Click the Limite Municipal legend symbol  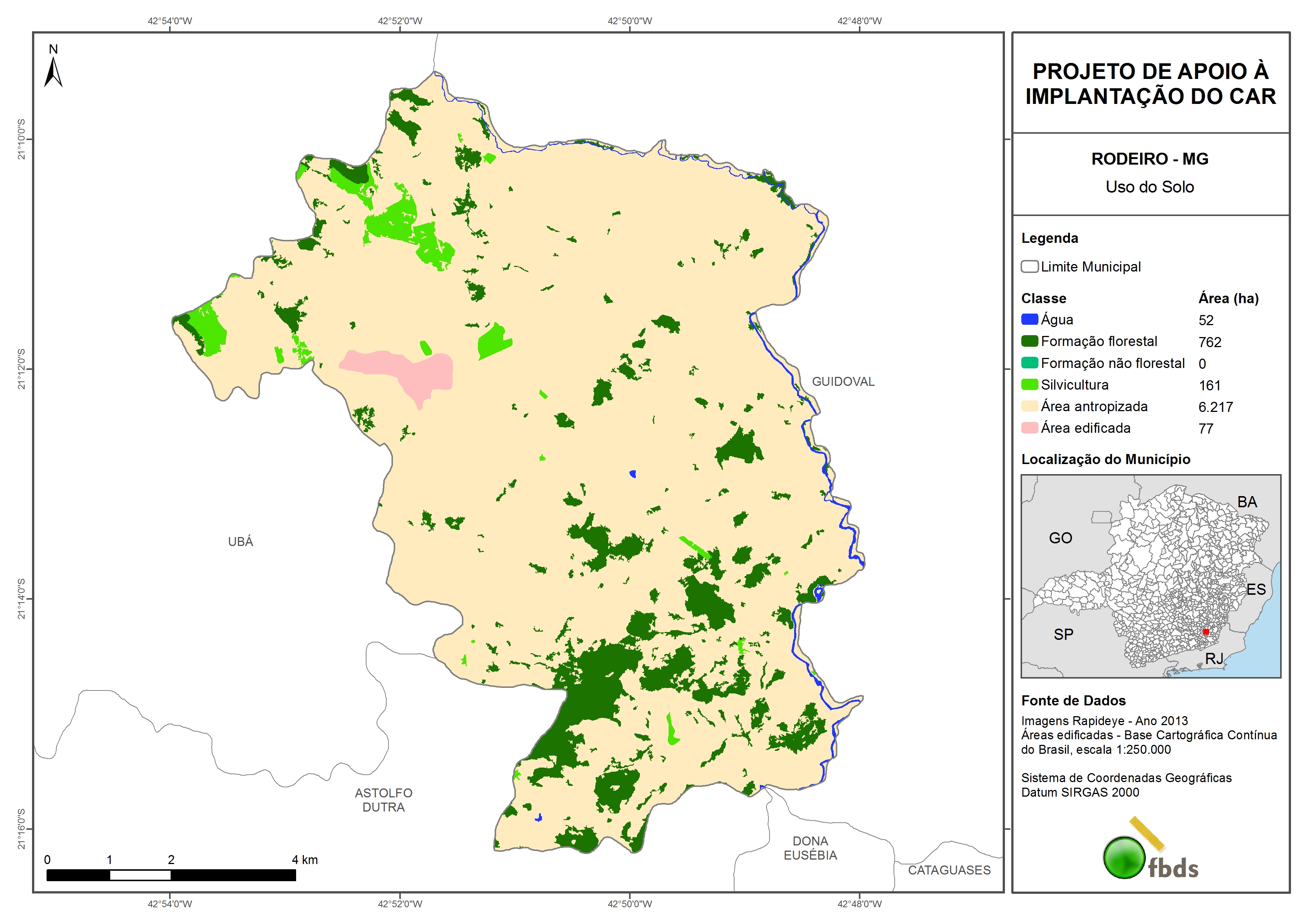click(1029, 266)
